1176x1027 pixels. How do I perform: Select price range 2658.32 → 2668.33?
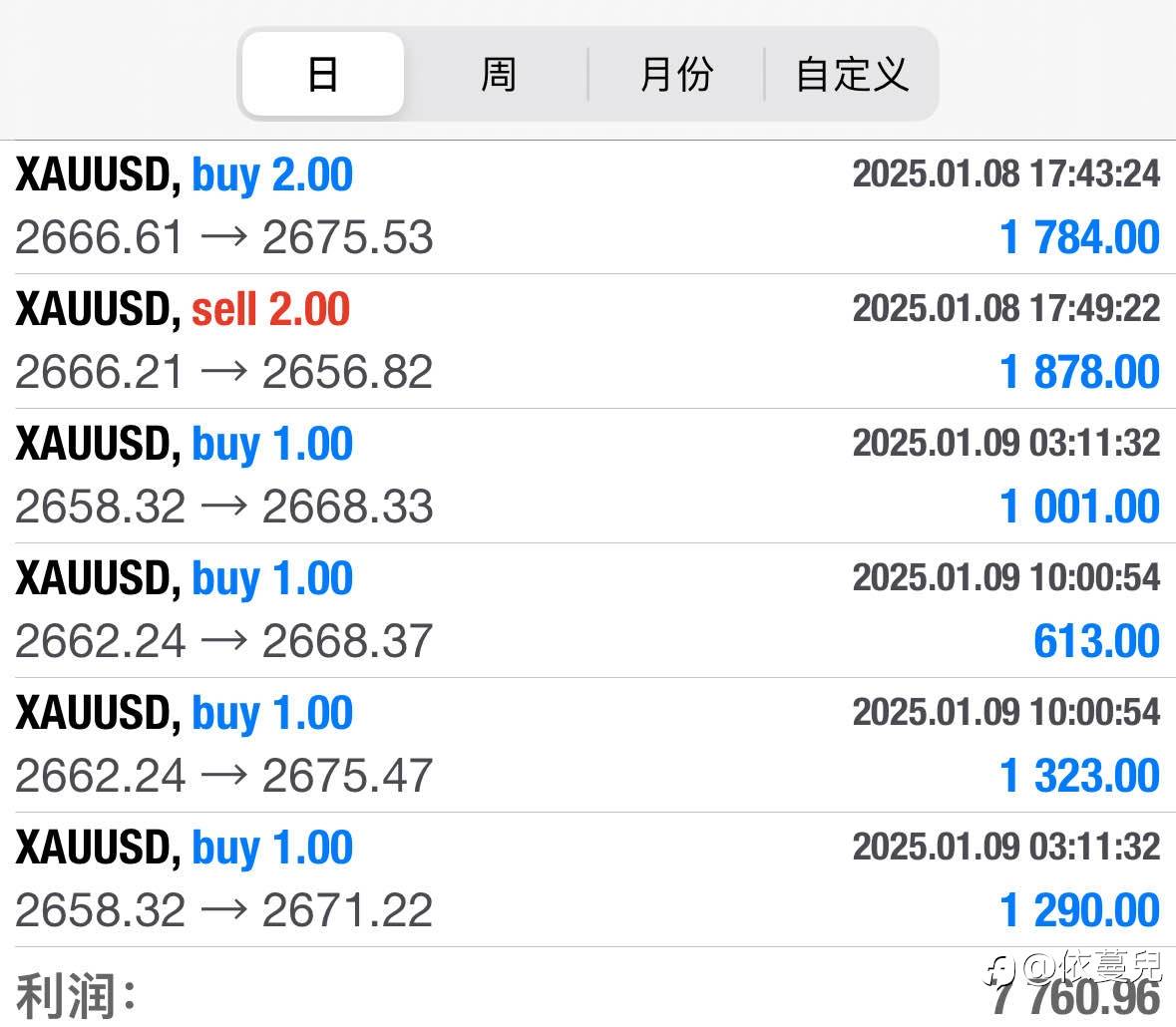click(x=224, y=508)
